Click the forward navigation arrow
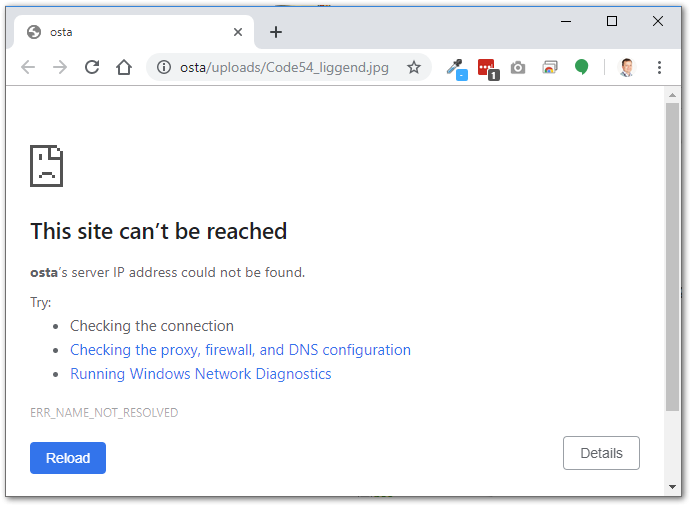 point(60,67)
